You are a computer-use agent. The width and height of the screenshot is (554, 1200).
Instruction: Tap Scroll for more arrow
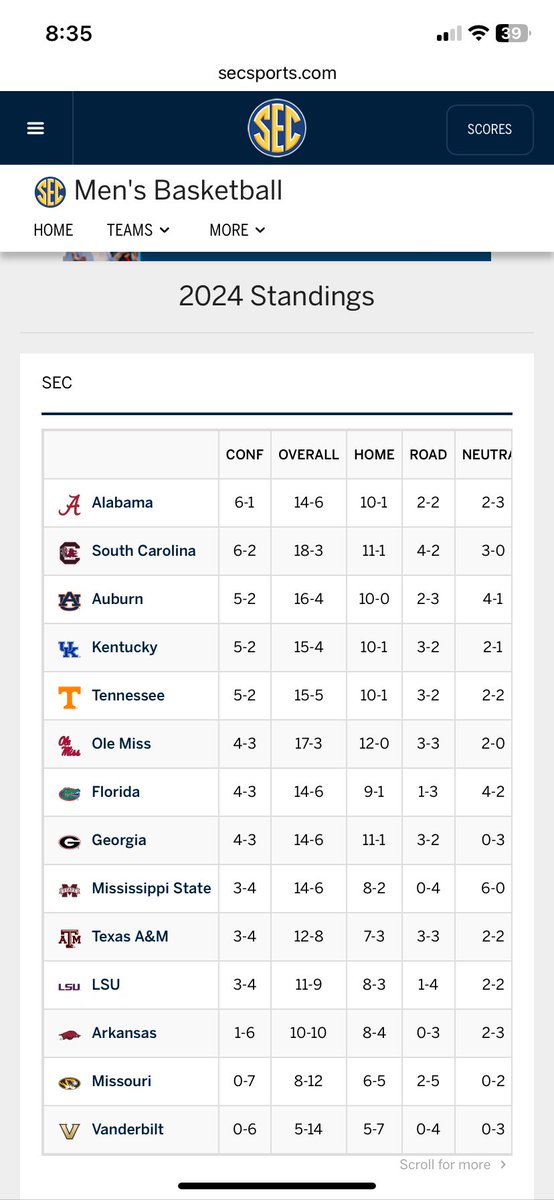coord(503,1164)
